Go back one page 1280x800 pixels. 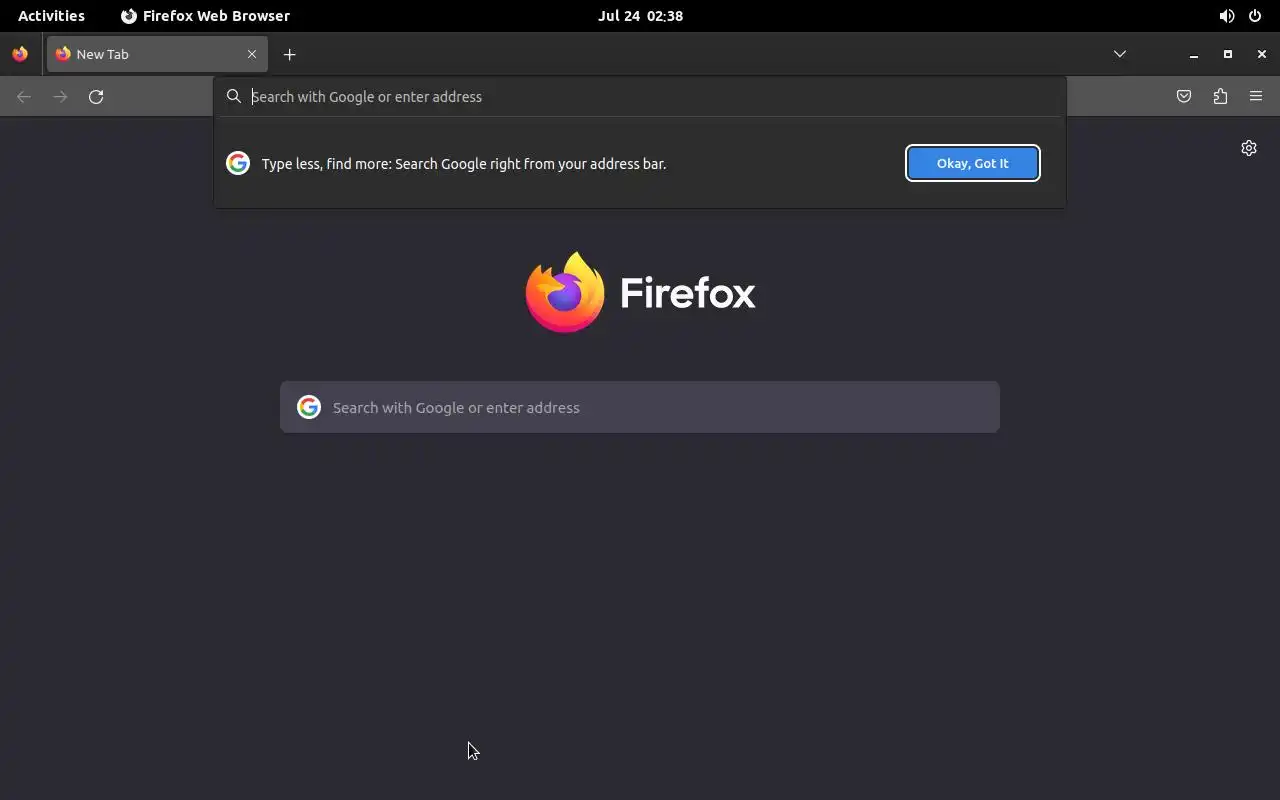24,97
